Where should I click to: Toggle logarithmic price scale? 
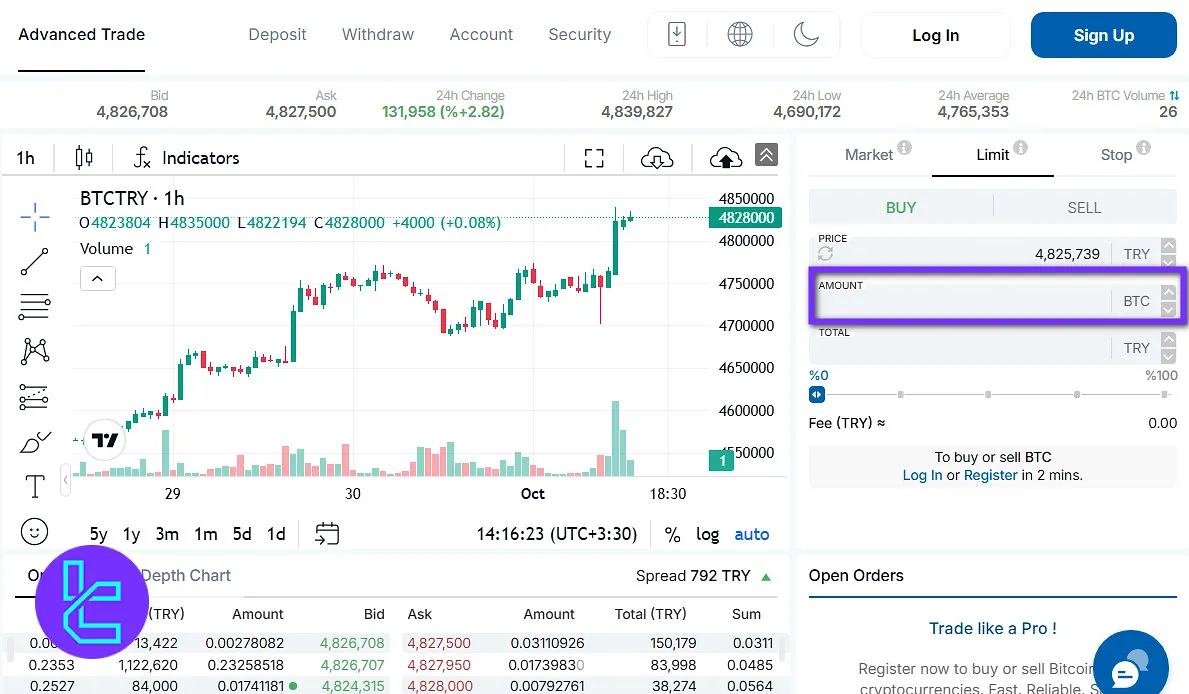(707, 534)
